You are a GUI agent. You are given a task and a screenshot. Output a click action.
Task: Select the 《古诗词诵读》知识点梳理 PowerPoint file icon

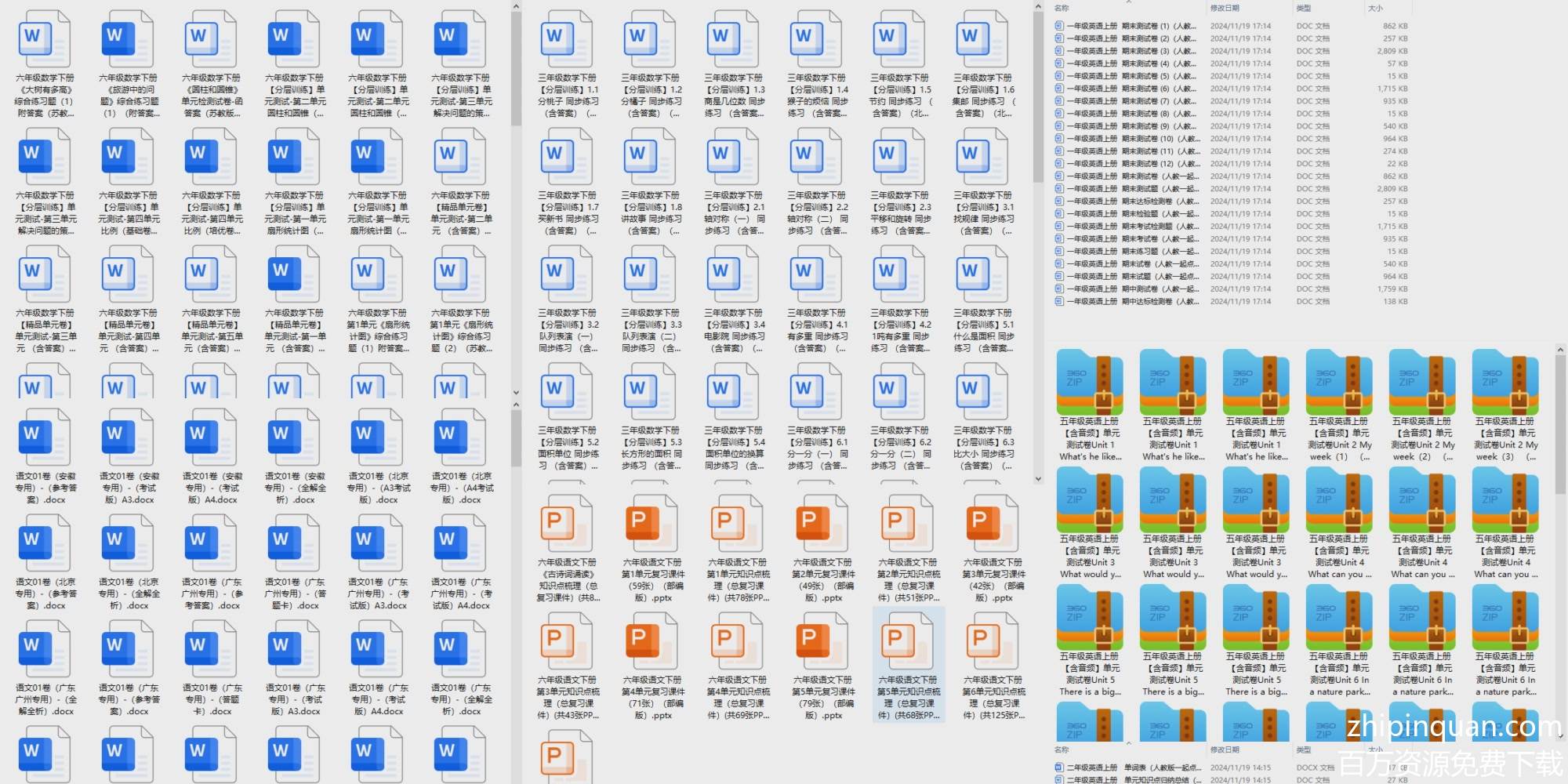point(567,524)
